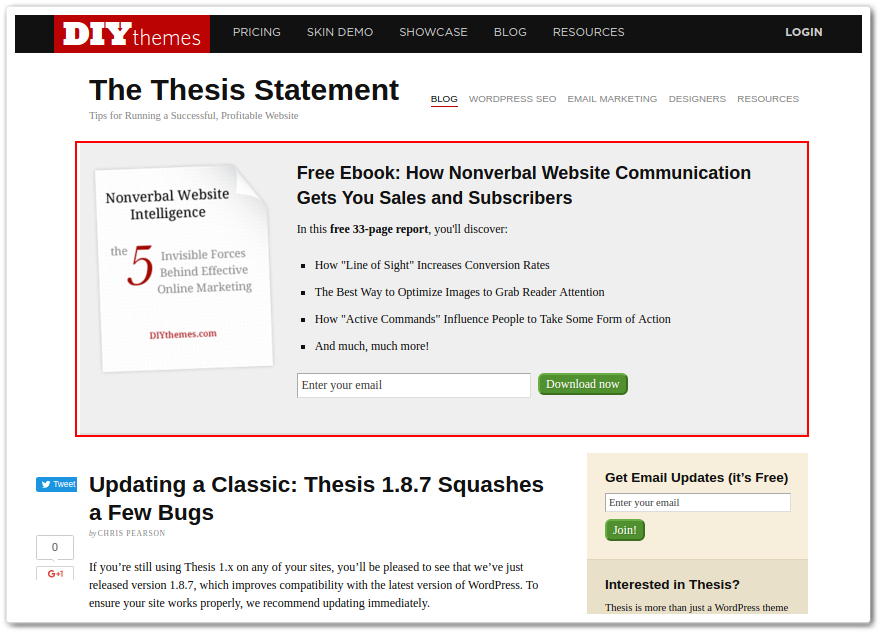Click the Google +1 share button
Viewport: 883px width, 635px height.
55,574
